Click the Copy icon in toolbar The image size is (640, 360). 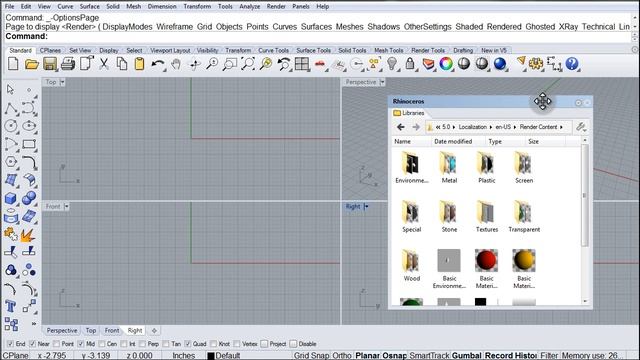coord(122,64)
